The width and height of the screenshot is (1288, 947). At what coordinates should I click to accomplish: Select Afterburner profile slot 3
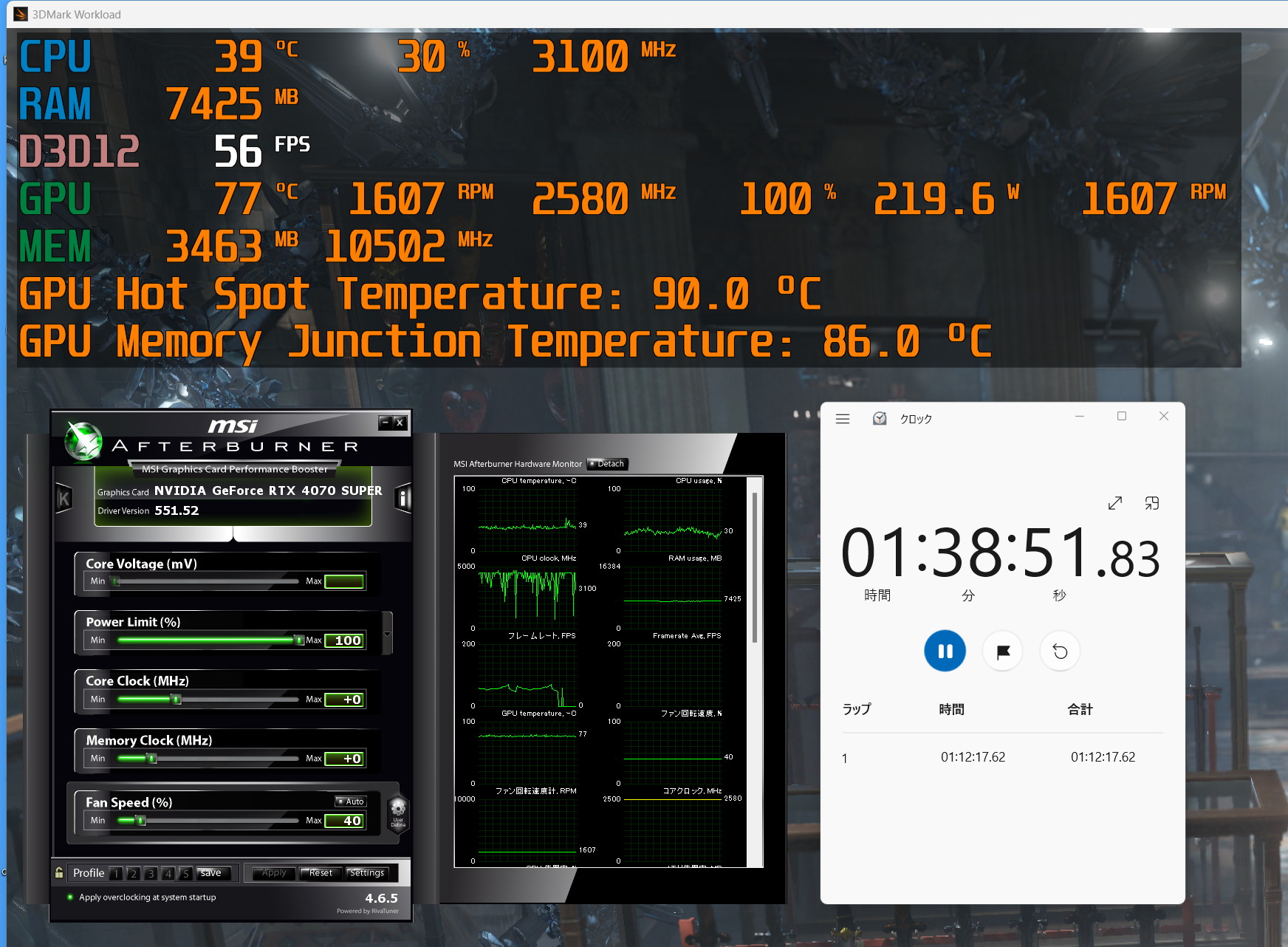point(151,873)
